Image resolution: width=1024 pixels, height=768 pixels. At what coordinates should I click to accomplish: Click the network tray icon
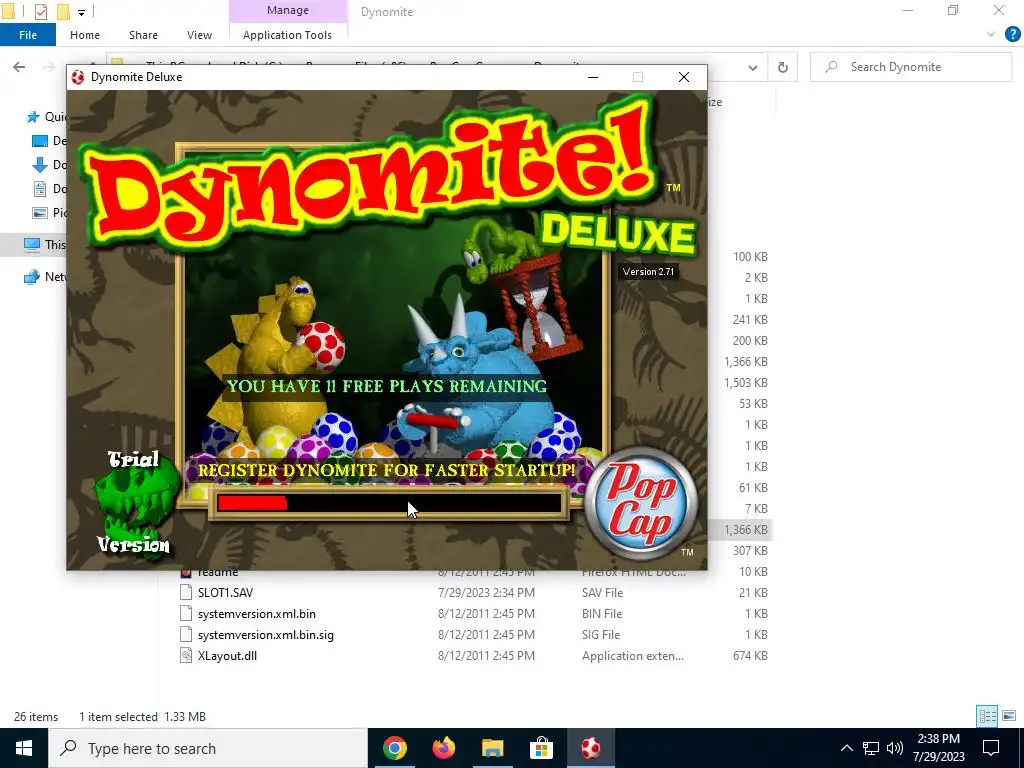point(871,748)
